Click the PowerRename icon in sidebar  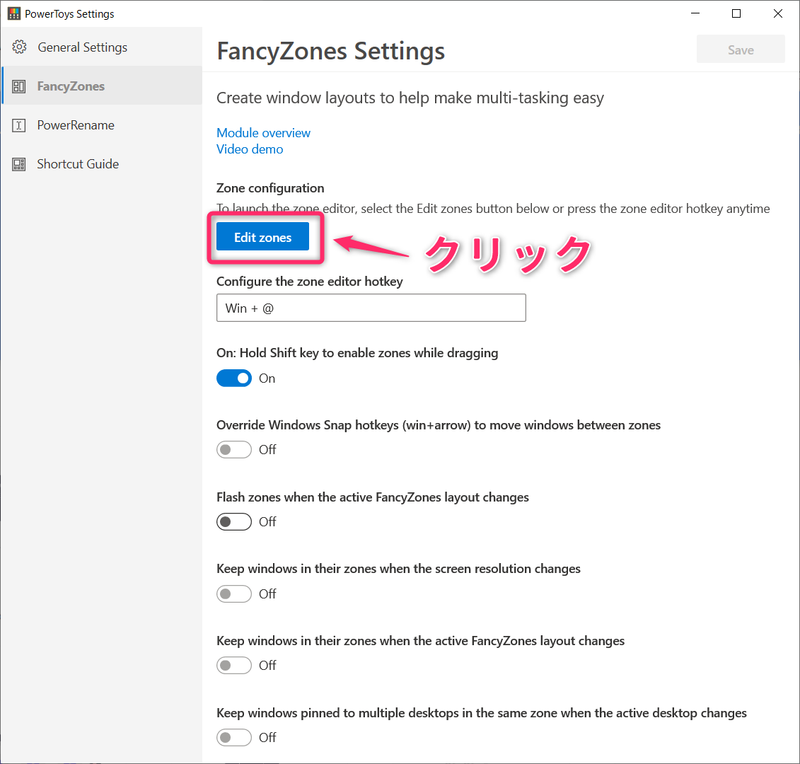point(19,125)
